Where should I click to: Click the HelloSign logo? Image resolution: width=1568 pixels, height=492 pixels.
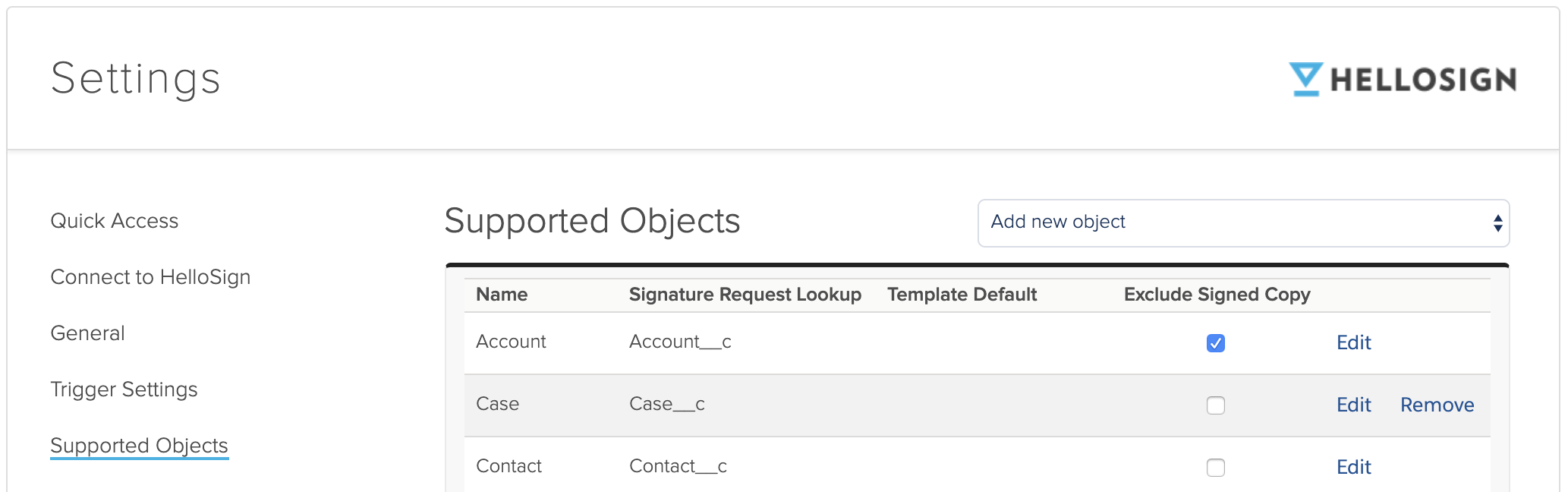pyautogui.click(x=1403, y=79)
